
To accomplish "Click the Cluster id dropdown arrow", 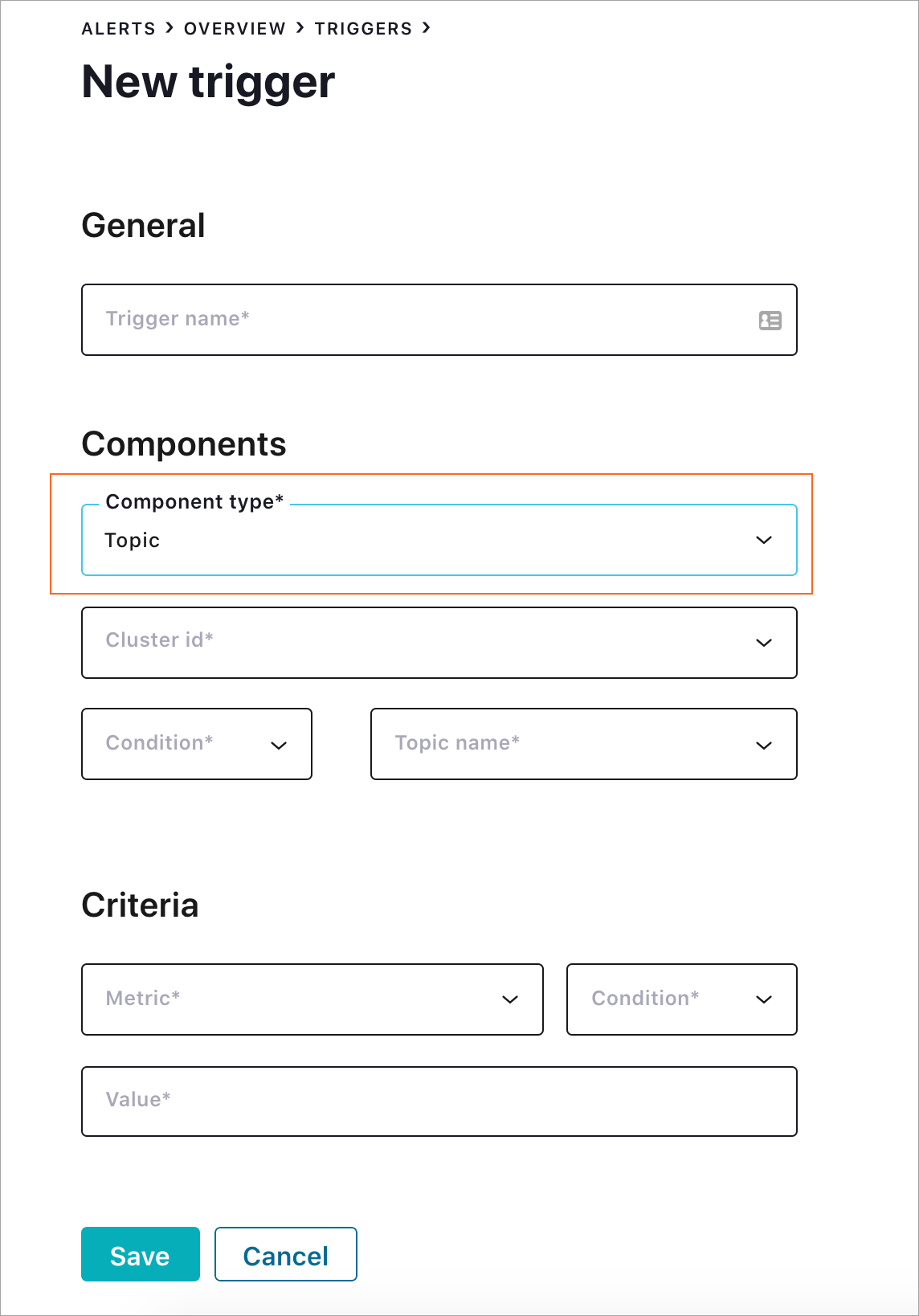I will [764, 643].
